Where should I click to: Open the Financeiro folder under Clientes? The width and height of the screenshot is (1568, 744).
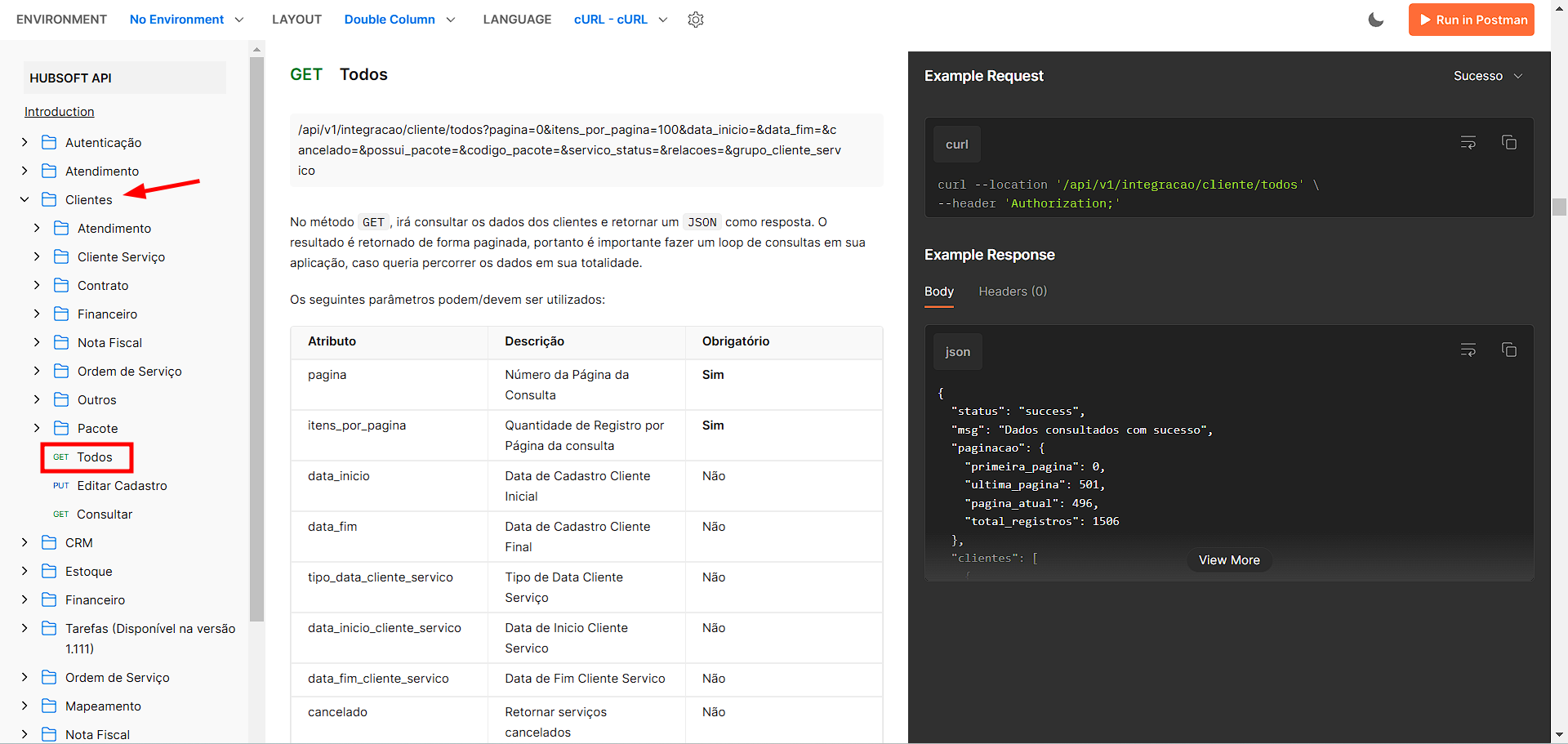(107, 314)
